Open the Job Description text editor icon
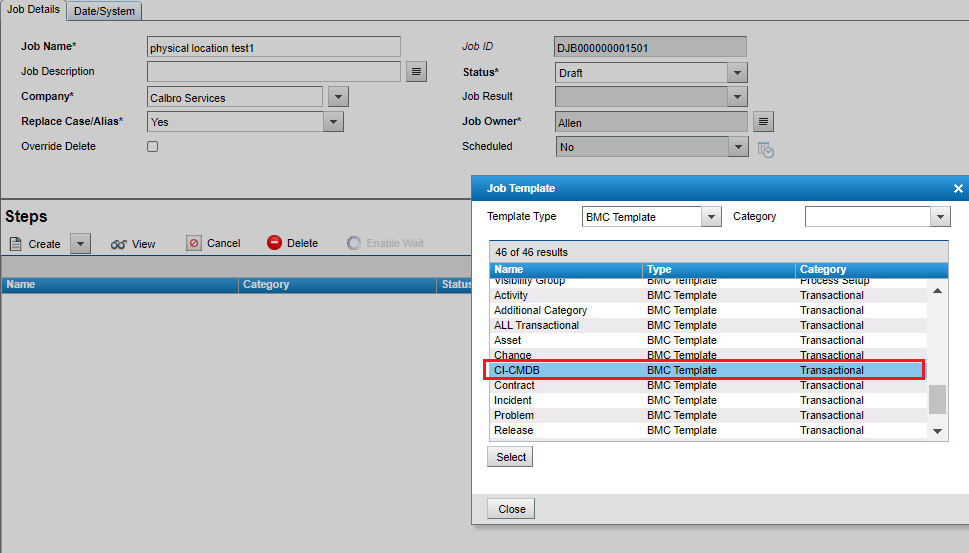Viewport: 969px width, 553px height. 417,72
